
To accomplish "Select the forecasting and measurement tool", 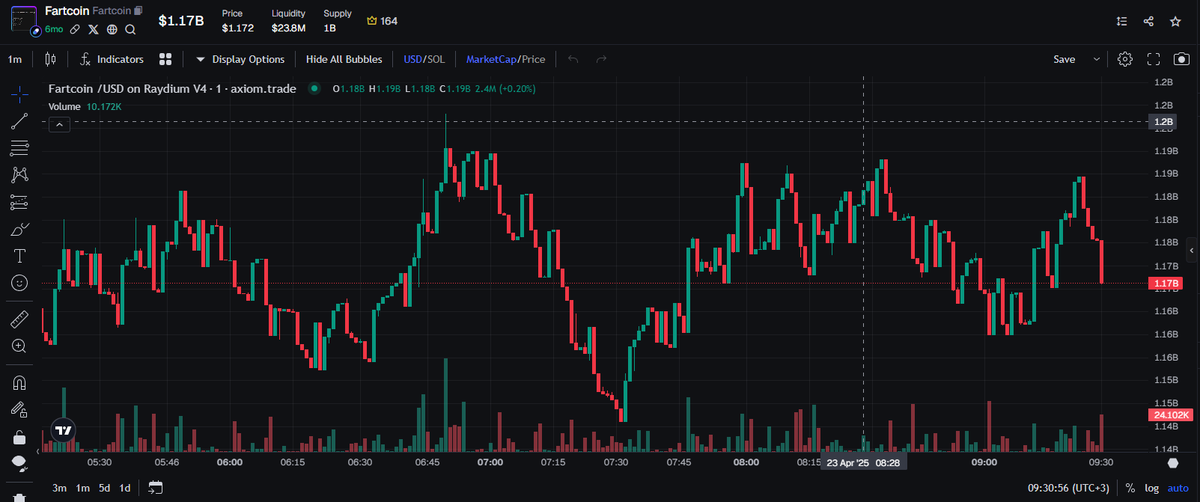I will [x=18, y=202].
